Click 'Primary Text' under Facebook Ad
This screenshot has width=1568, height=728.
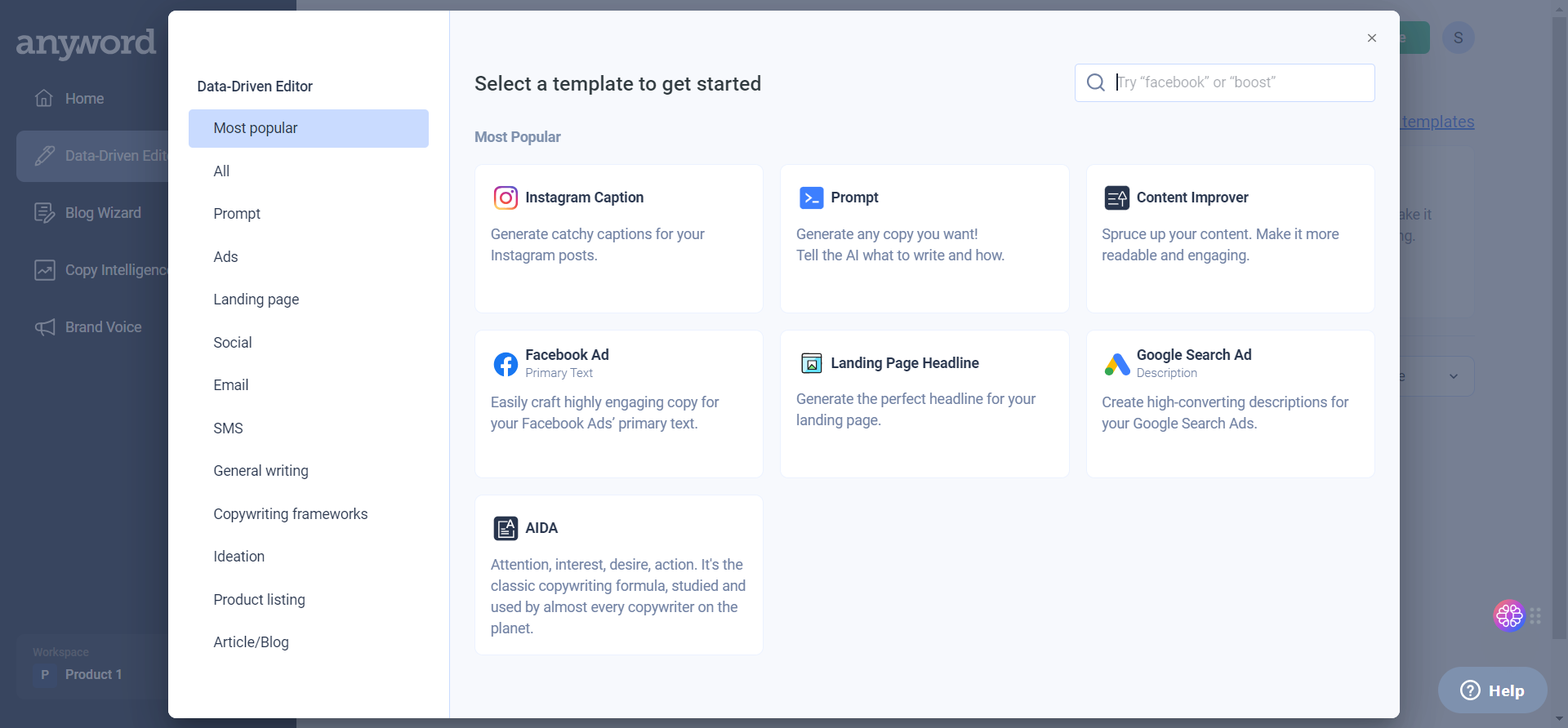(559, 373)
